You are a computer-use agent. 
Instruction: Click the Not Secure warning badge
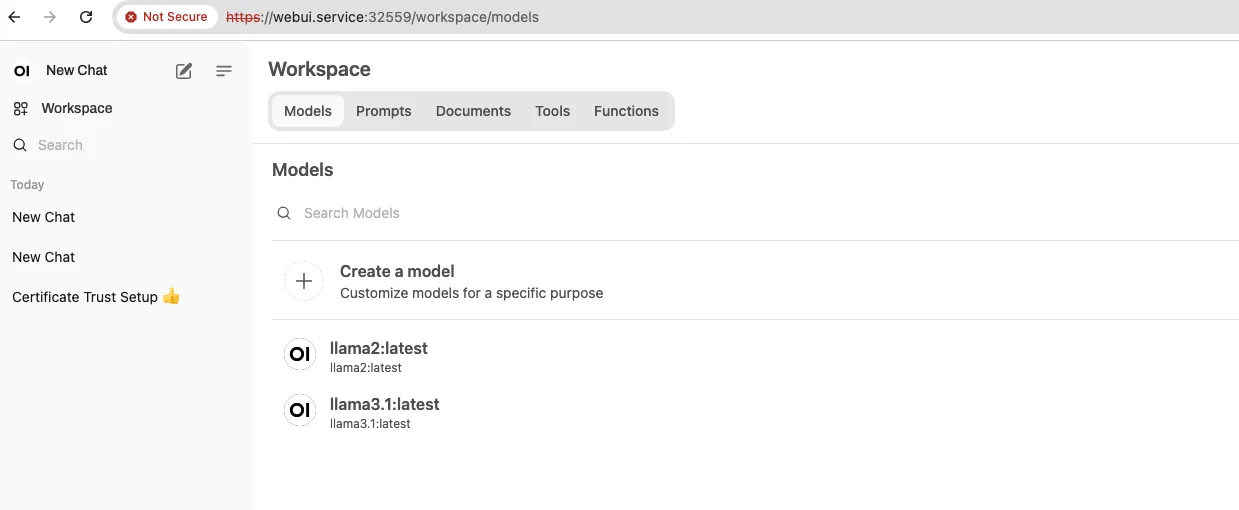(166, 17)
